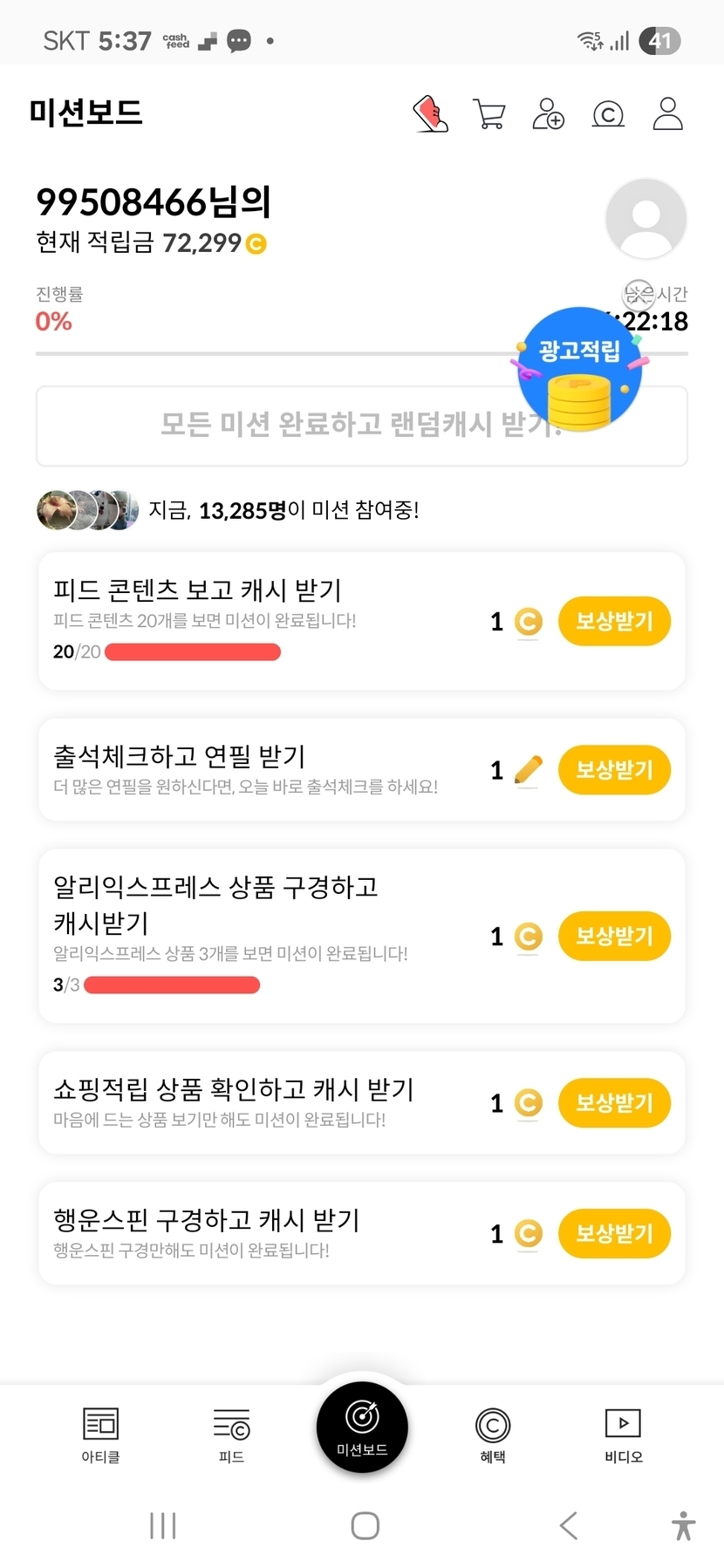724x1568 pixels.
Task: Tap the red sneaker icon in header
Action: coord(430,114)
